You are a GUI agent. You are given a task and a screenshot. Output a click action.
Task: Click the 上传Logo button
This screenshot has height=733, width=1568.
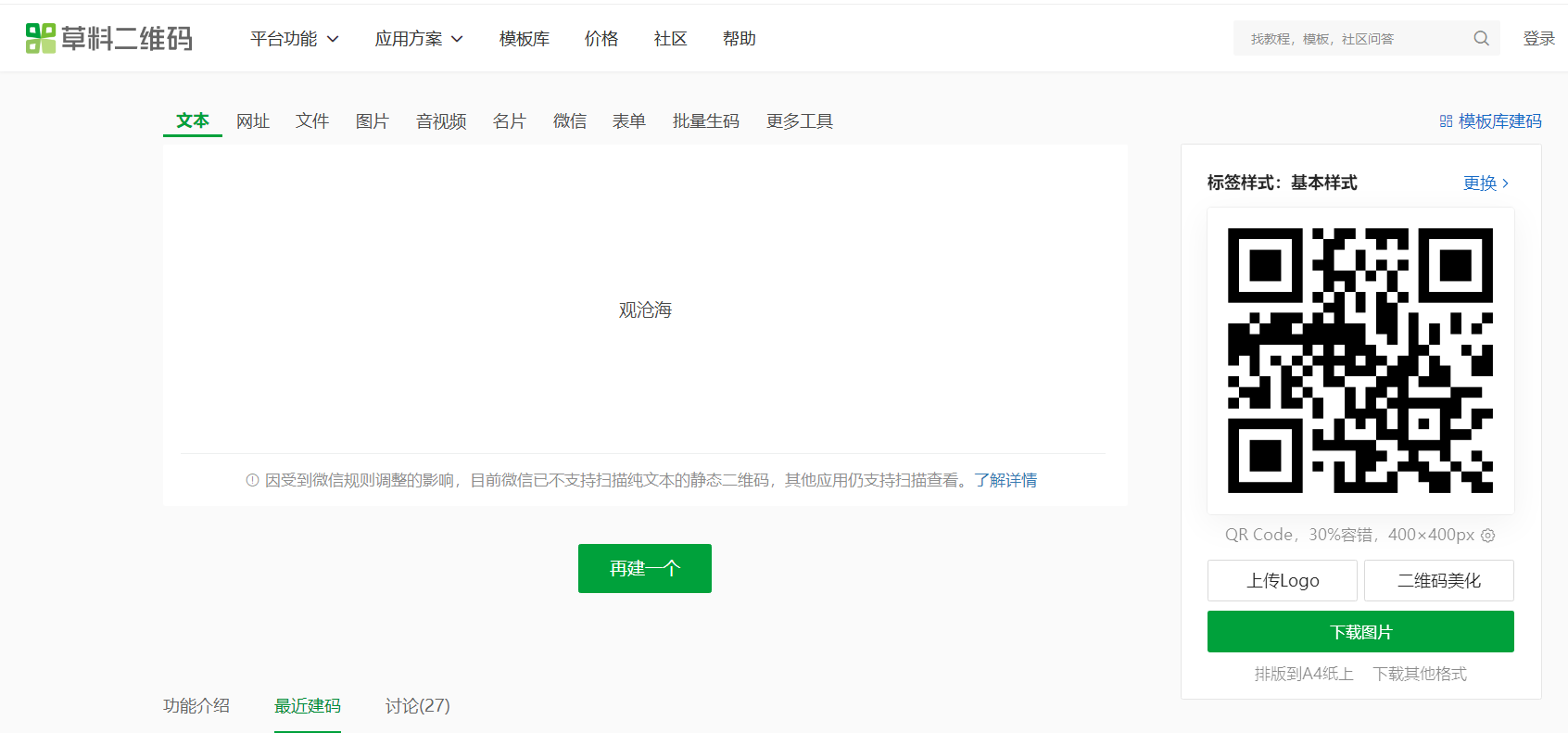click(x=1282, y=581)
